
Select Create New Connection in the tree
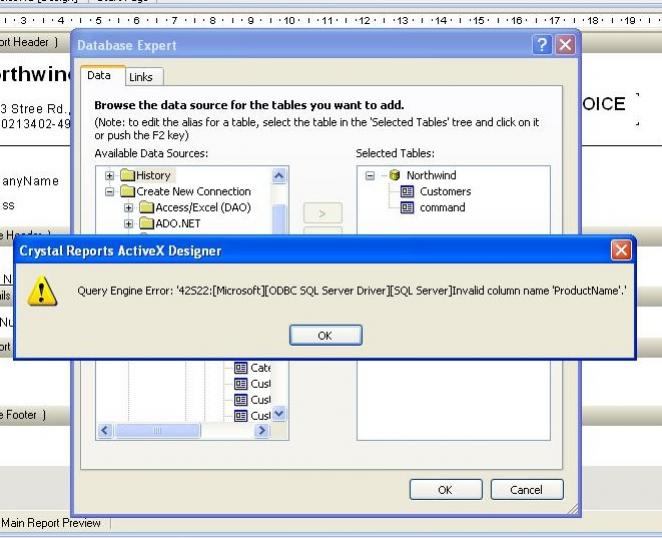[193, 191]
